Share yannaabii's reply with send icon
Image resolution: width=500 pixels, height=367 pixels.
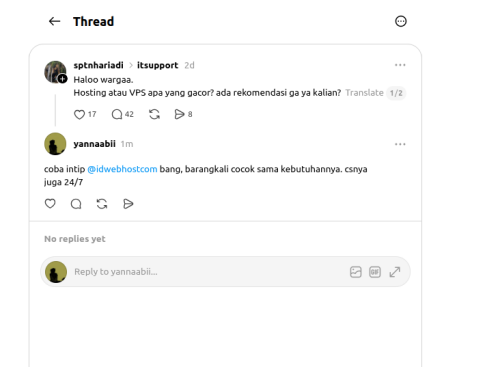(128, 203)
